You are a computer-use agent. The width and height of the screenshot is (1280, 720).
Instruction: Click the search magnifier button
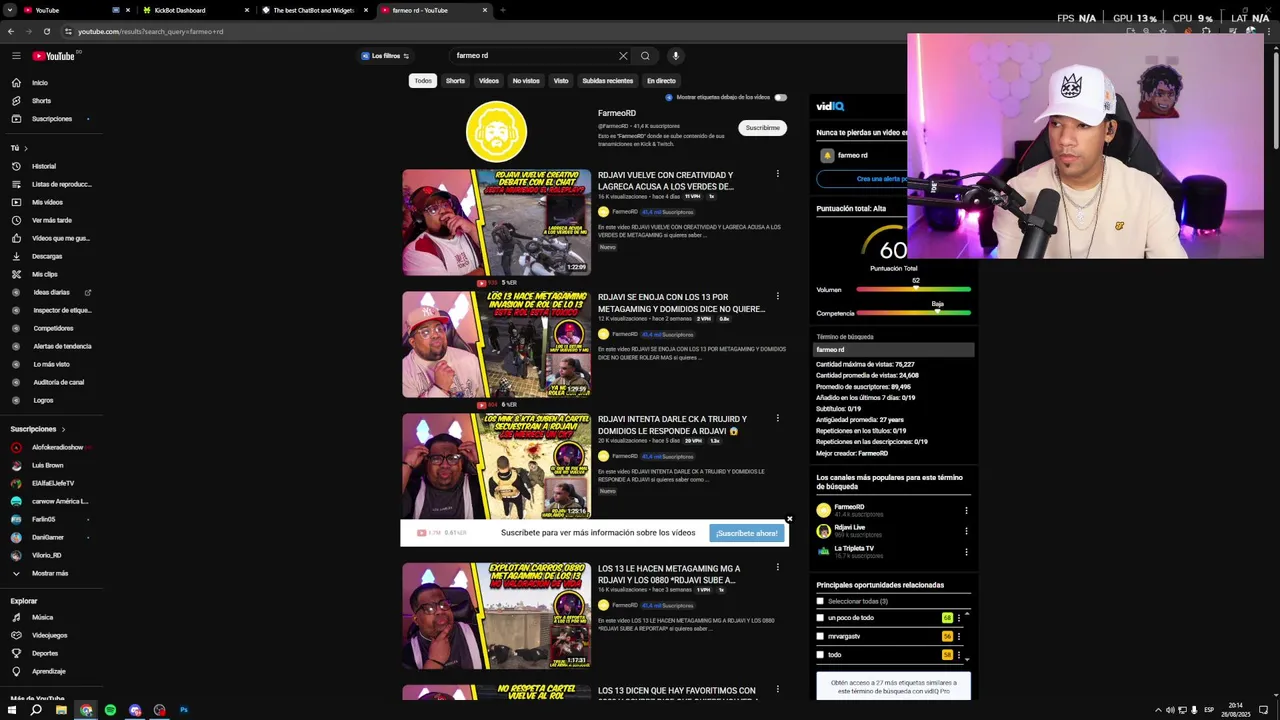click(x=645, y=56)
